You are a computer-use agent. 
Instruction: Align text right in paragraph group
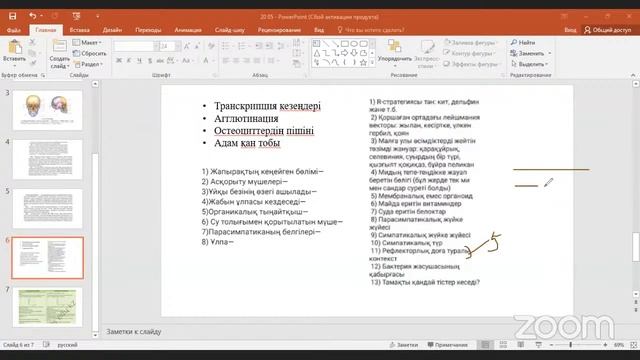coord(246,61)
